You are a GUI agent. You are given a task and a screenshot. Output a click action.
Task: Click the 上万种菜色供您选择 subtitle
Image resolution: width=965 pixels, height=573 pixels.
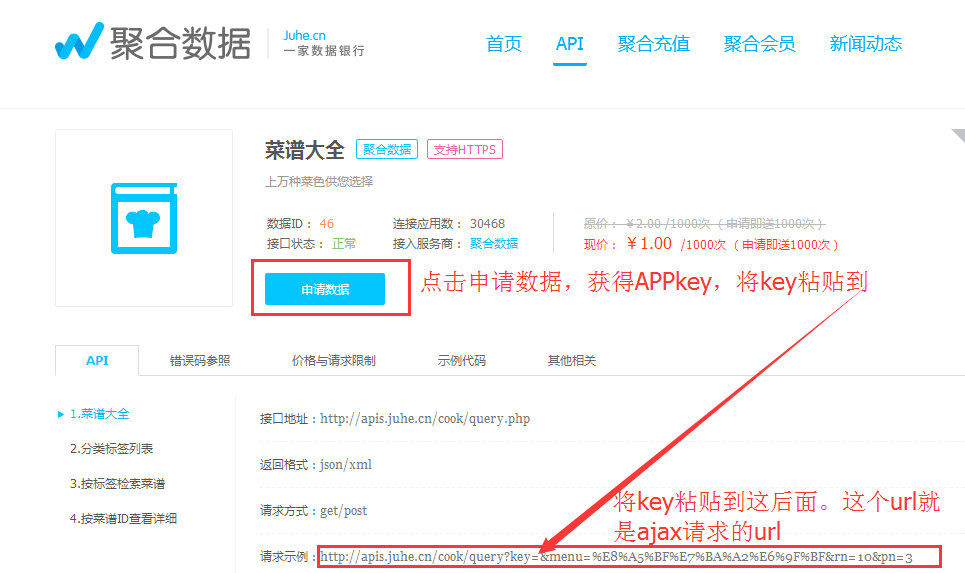point(319,182)
